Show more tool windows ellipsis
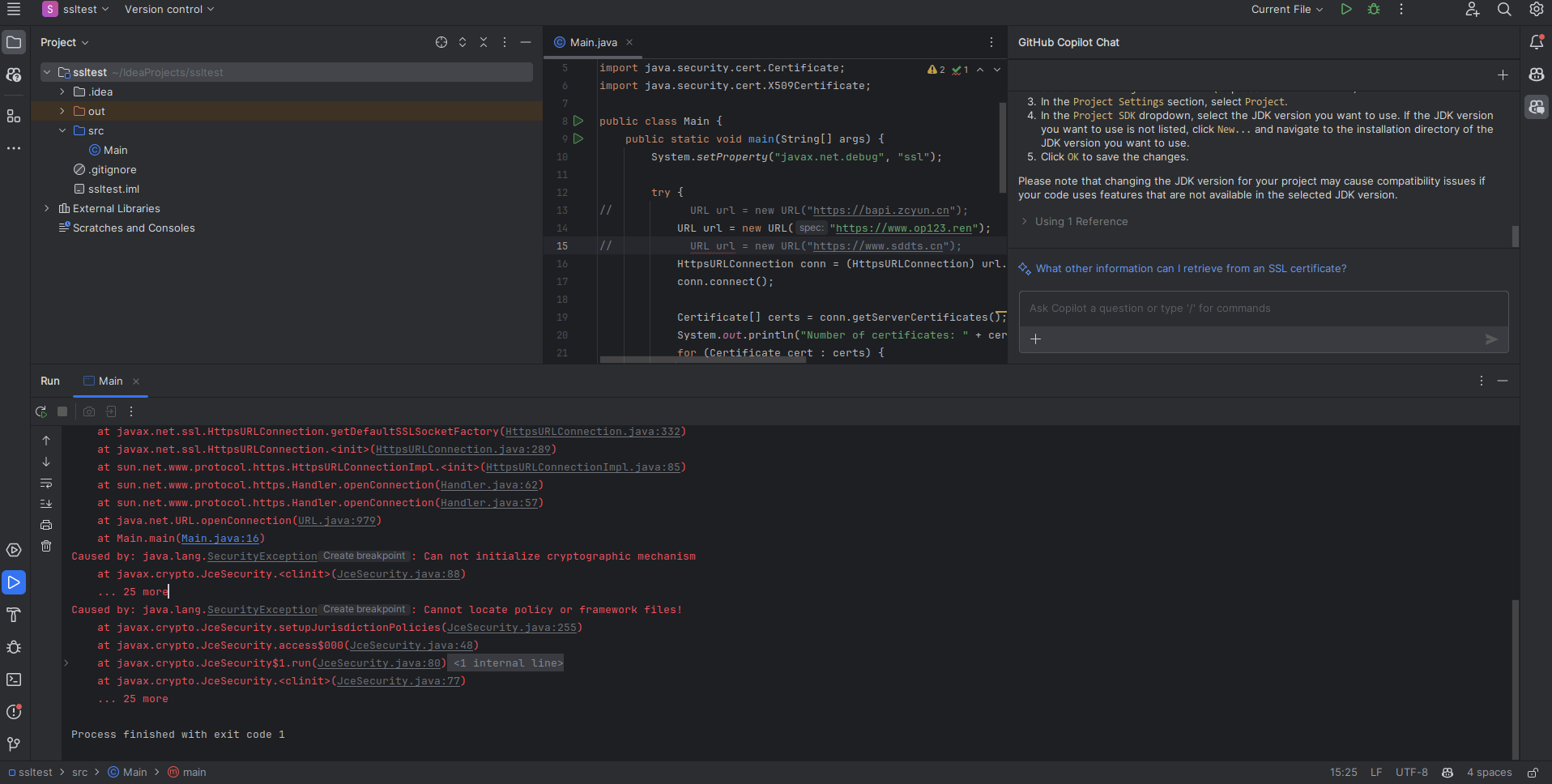Image resolution: width=1552 pixels, height=784 pixels. [x=14, y=148]
